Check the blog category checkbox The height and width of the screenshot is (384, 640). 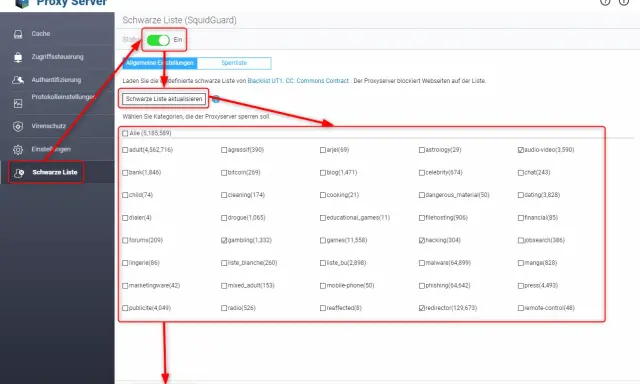tap(323, 173)
